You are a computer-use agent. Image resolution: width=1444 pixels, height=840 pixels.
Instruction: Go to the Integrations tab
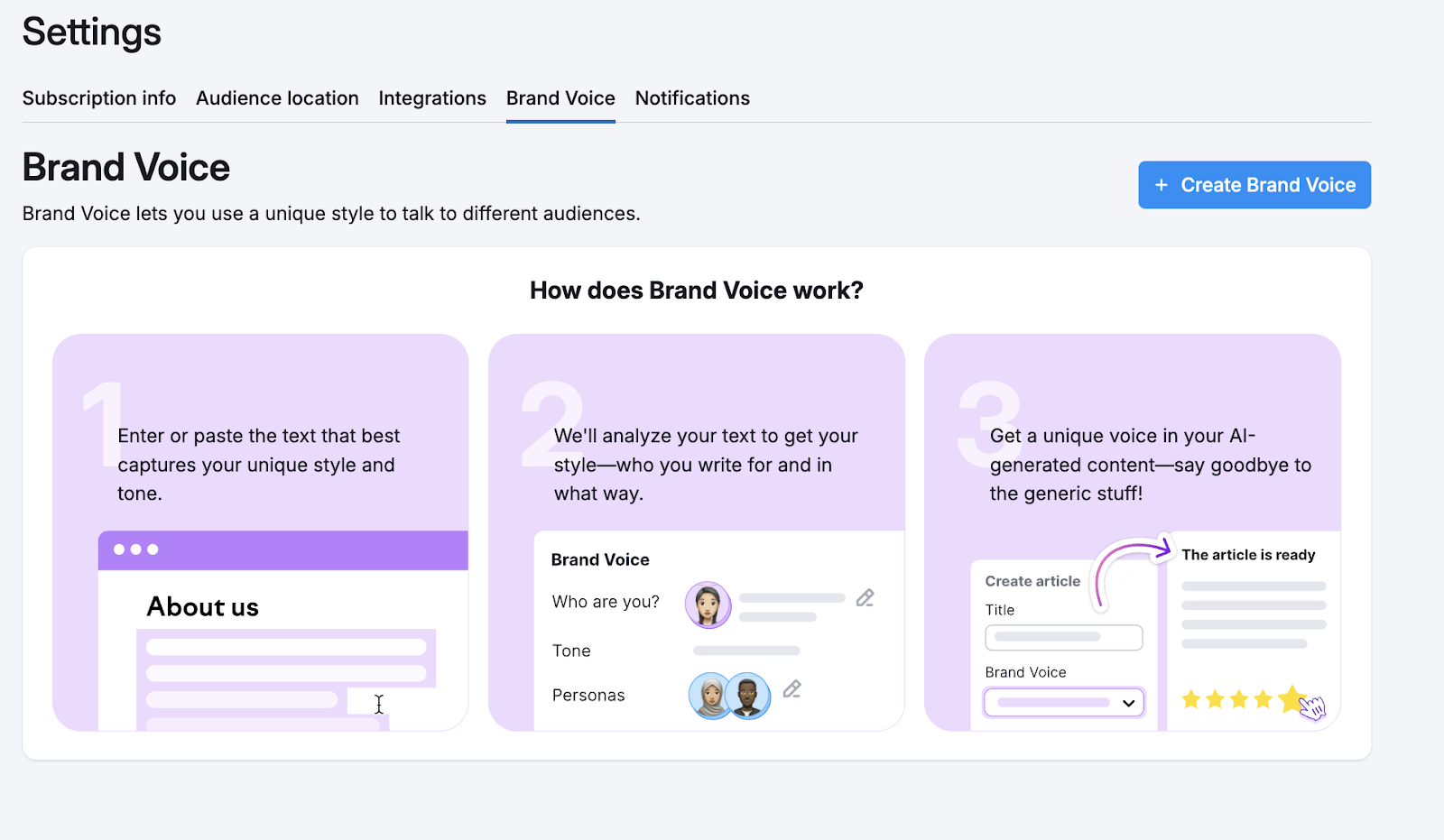click(432, 98)
